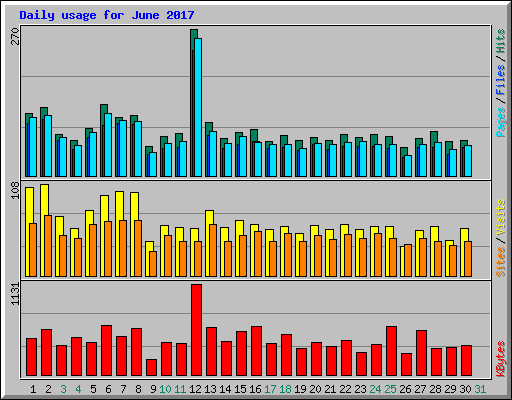Image resolution: width=512 pixels, height=400 pixels.
Task: Click the "Sites" legend label
Action: pyautogui.click(x=501, y=262)
